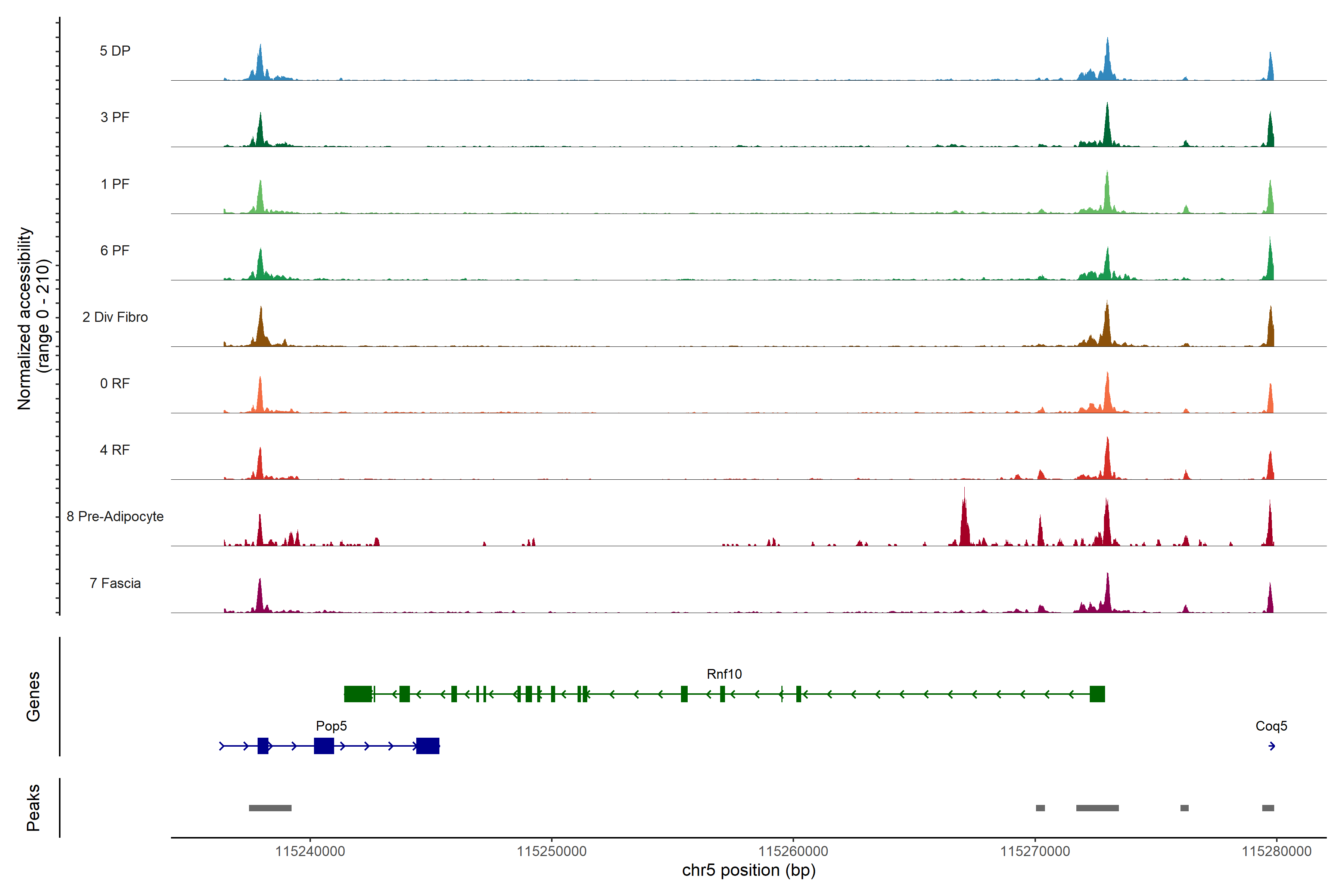
Task: Click the Rnf10 gene label
Action: click(724, 674)
